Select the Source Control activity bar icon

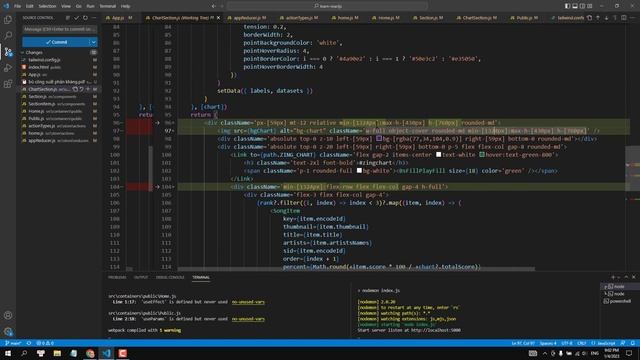(x=8, y=52)
